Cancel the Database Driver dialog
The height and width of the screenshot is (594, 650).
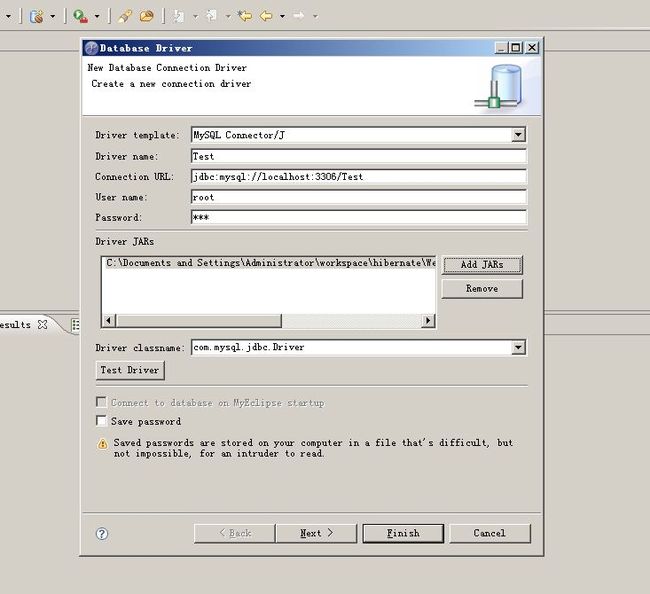(490, 533)
